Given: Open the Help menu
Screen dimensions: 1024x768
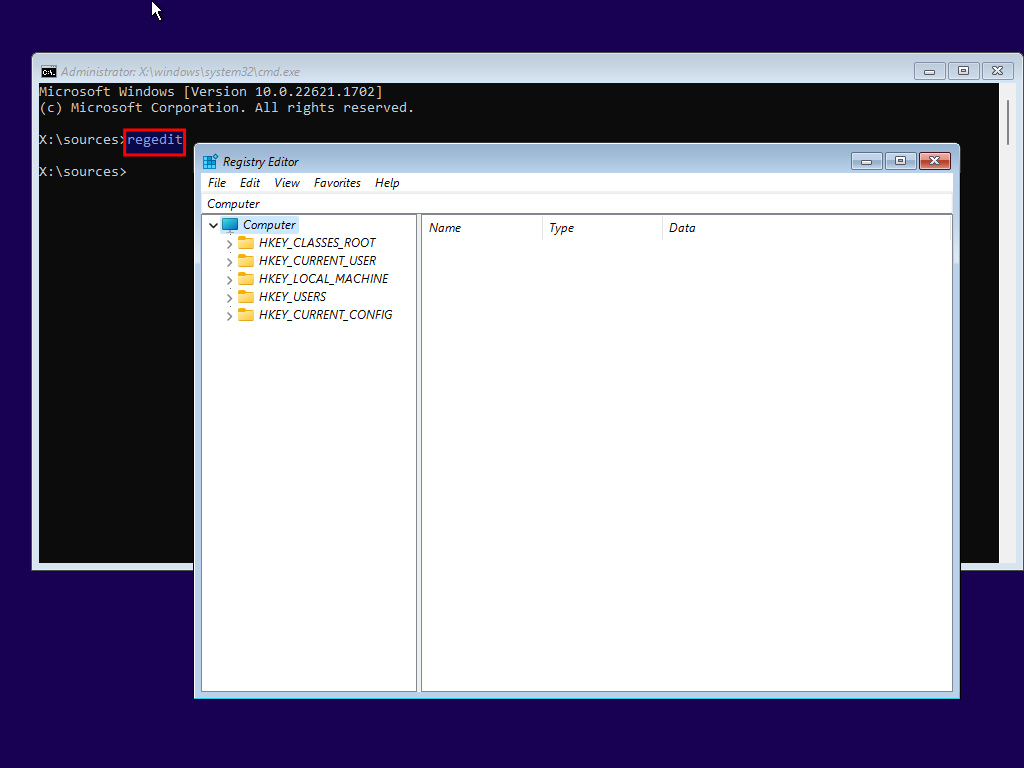Looking at the screenshot, I should (387, 183).
